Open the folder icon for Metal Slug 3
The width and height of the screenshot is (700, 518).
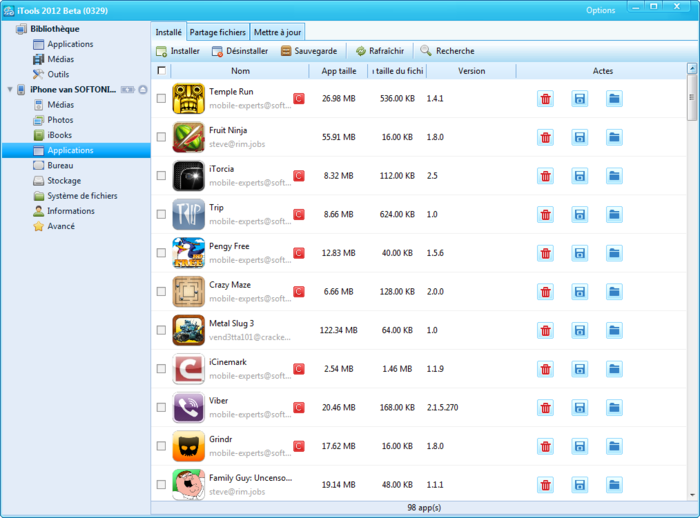613,330
